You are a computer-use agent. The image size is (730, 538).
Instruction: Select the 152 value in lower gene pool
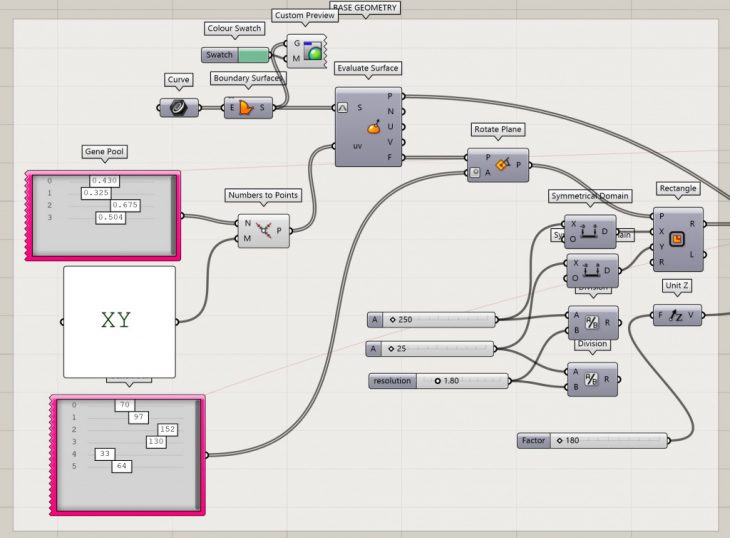click(167, 429)
